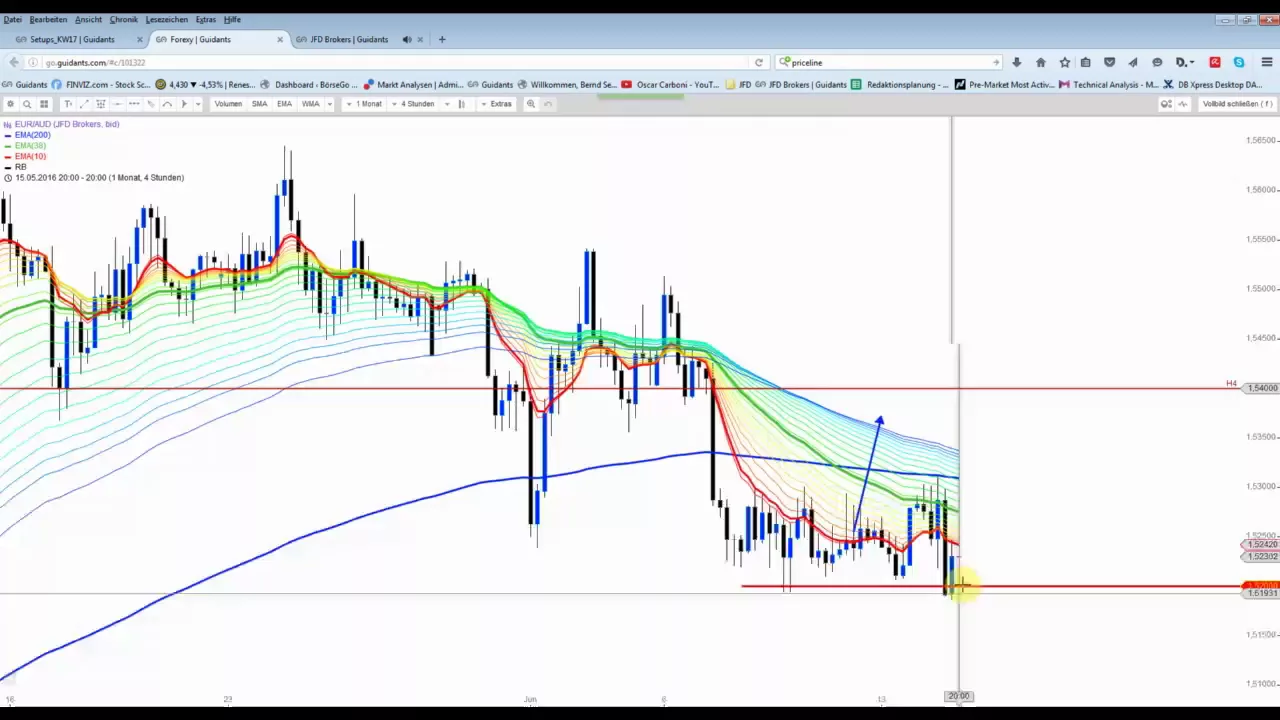Close the Forexy | Guidants tab
The width and height of the screenshot is (1280, 720).
point(280,39)
